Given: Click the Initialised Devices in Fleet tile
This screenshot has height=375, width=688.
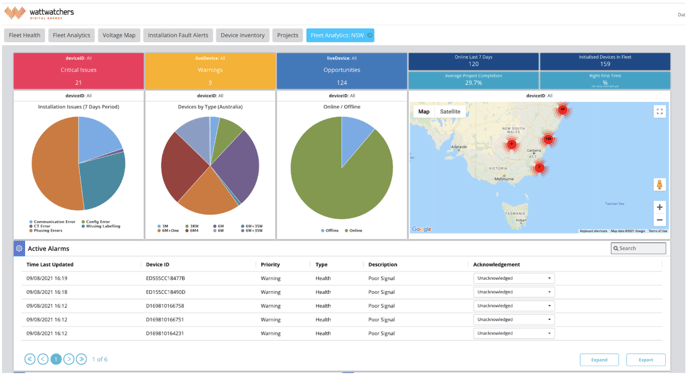Looking at the screenshot, I should point(605,61).
